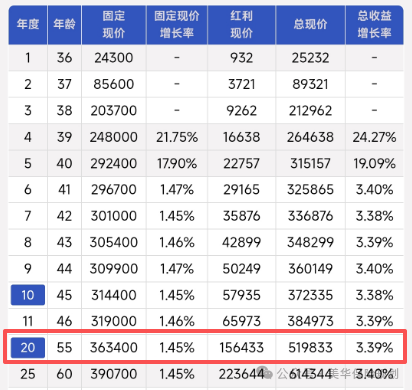The image size is (412, 390).
Task: Select fixed cash value 390700
Action: point(114,374)
